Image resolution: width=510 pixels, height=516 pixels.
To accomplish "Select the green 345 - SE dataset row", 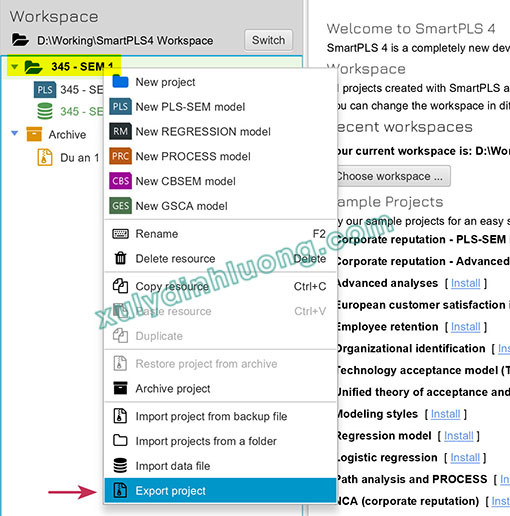I will 53,111.
